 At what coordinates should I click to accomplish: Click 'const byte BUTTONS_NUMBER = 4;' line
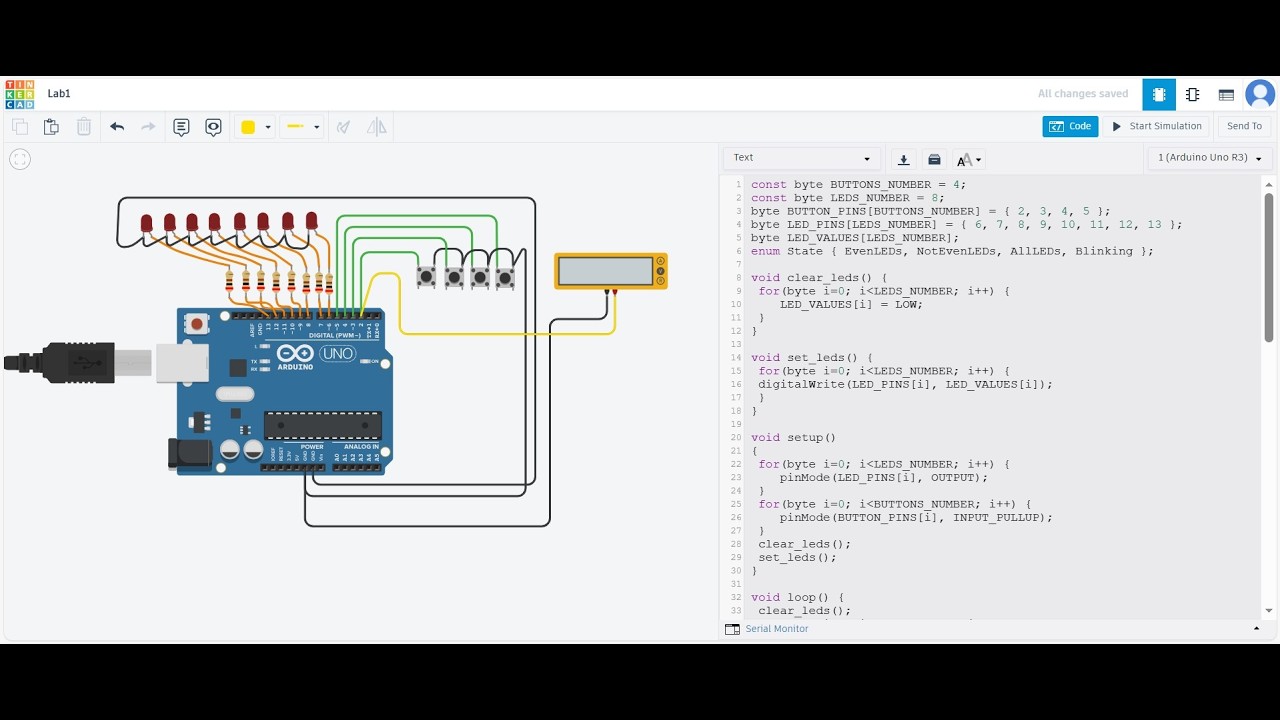point(858,185)
